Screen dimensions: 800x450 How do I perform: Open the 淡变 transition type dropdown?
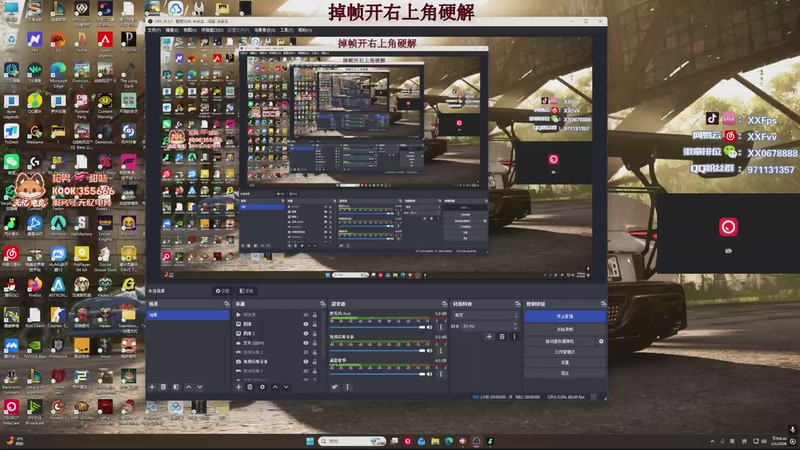pyautogui.click(x=485, y=315)
